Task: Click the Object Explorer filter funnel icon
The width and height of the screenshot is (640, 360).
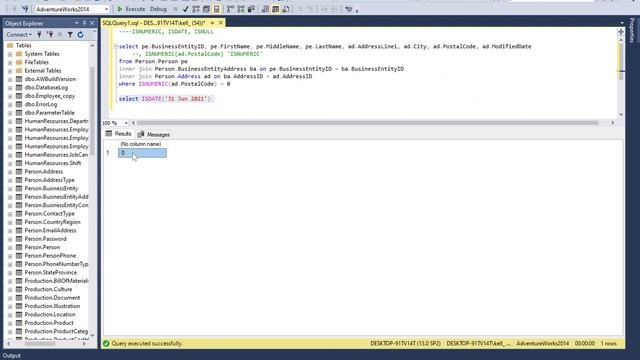Action: click(x=70, y=35)
